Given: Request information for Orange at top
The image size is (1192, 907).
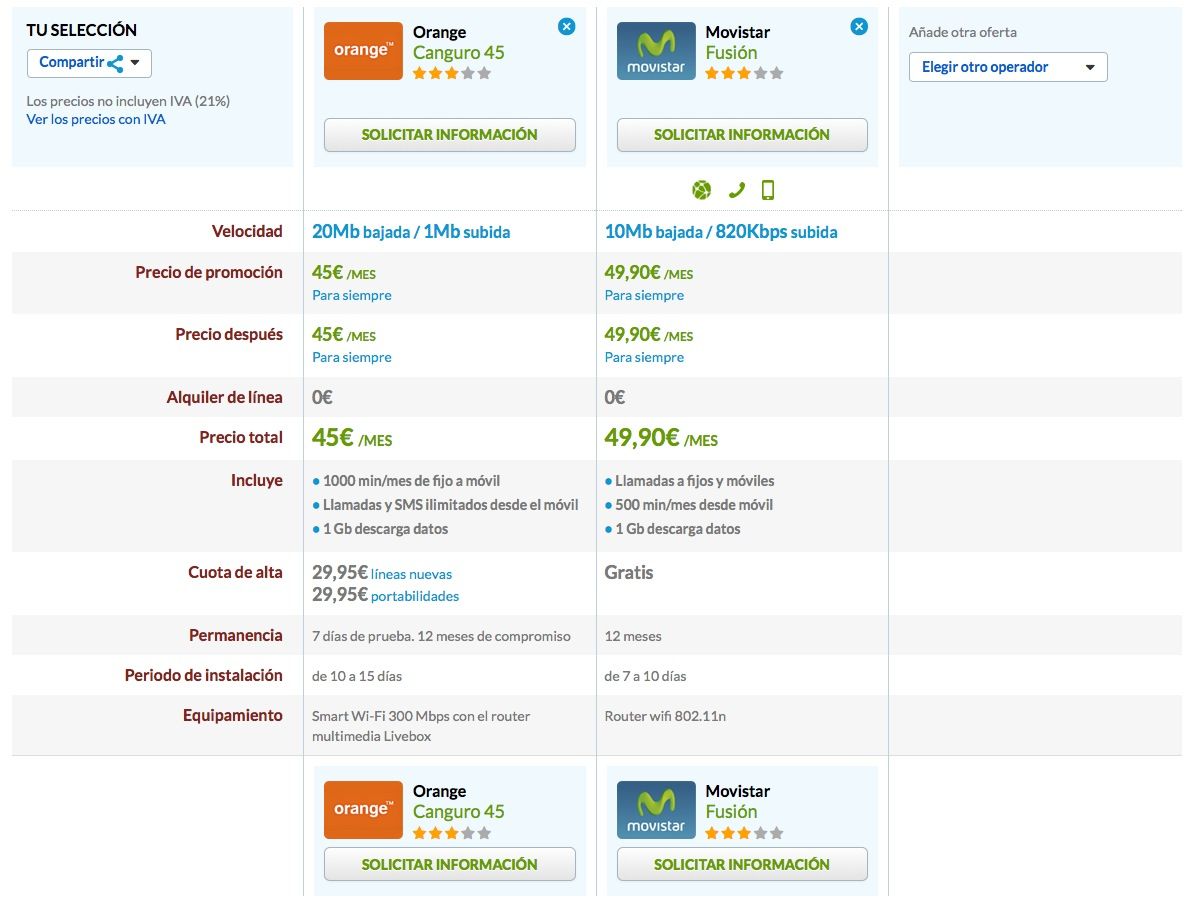Looking at the screenshot, I should (x=450, y=135).
